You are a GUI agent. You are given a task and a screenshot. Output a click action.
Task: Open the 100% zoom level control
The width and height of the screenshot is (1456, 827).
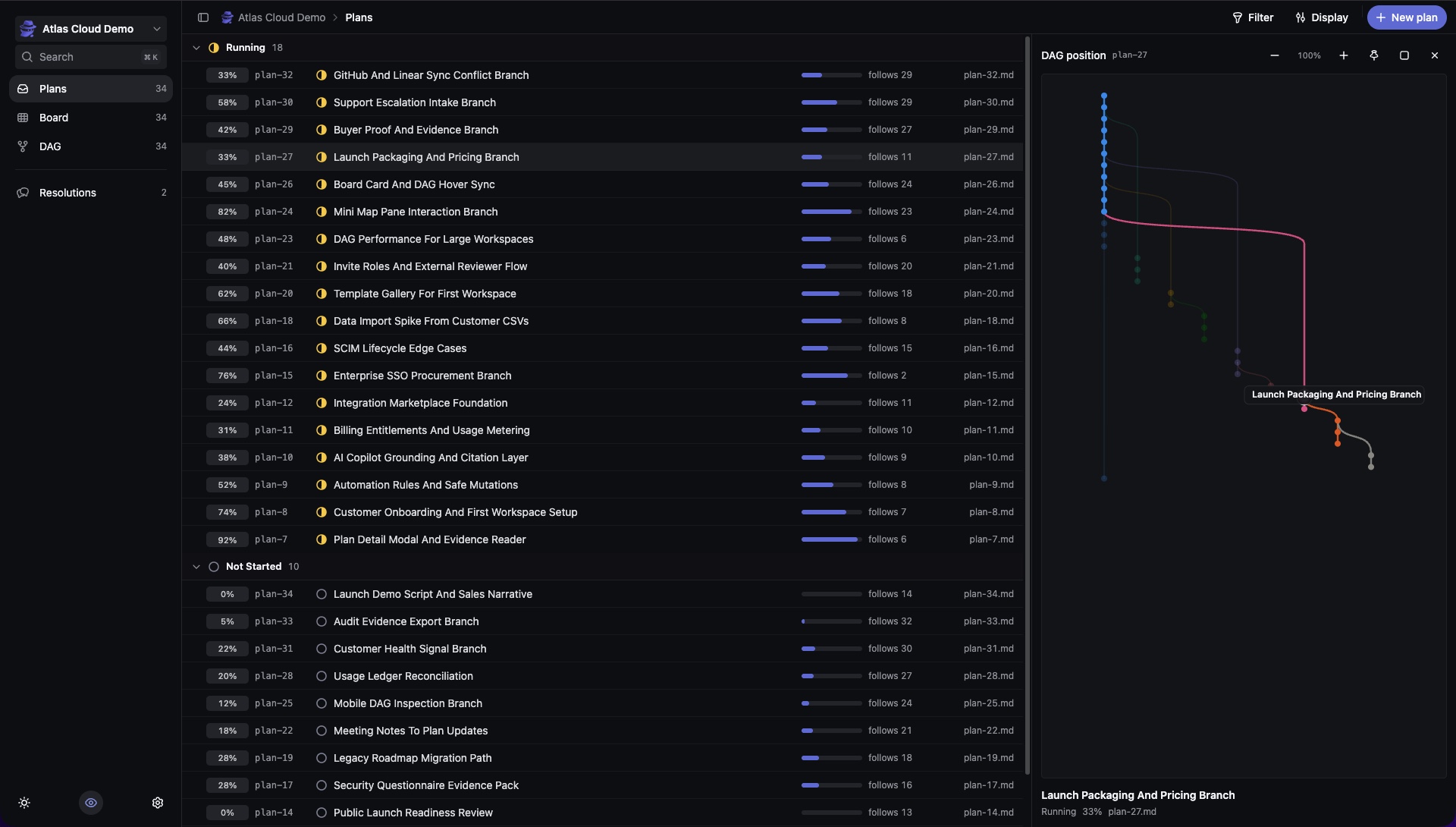pyautogui.click(x=1309, y=55)
